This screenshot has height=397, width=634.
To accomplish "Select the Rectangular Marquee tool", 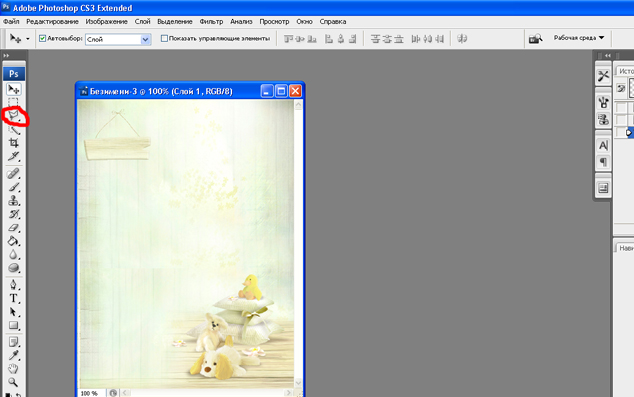I will (x=13, y=102).
